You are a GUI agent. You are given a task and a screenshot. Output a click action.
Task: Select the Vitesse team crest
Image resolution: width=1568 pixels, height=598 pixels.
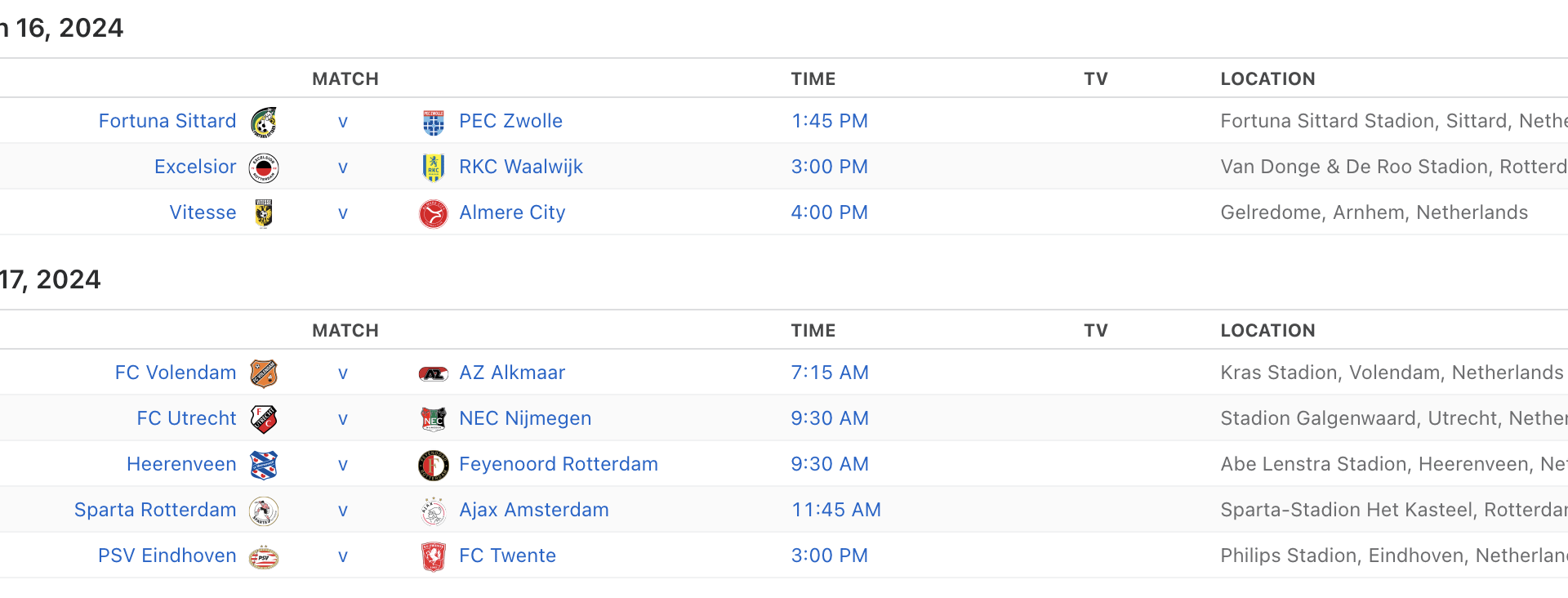tap(264, 213)
